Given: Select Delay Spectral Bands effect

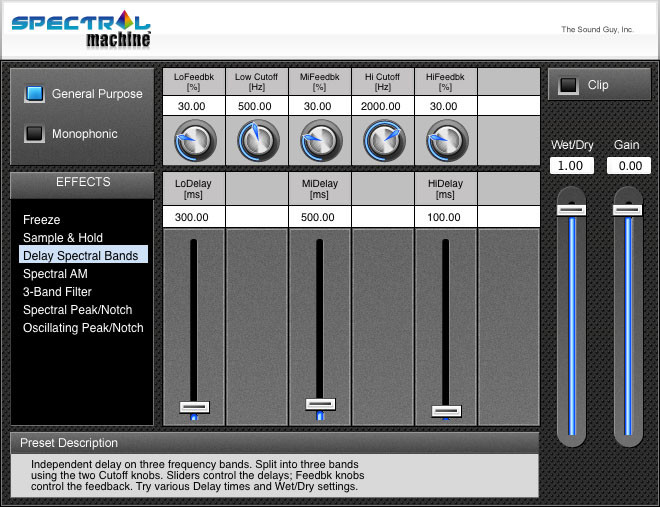Looking at the screenshot, I should click(83, 255).
